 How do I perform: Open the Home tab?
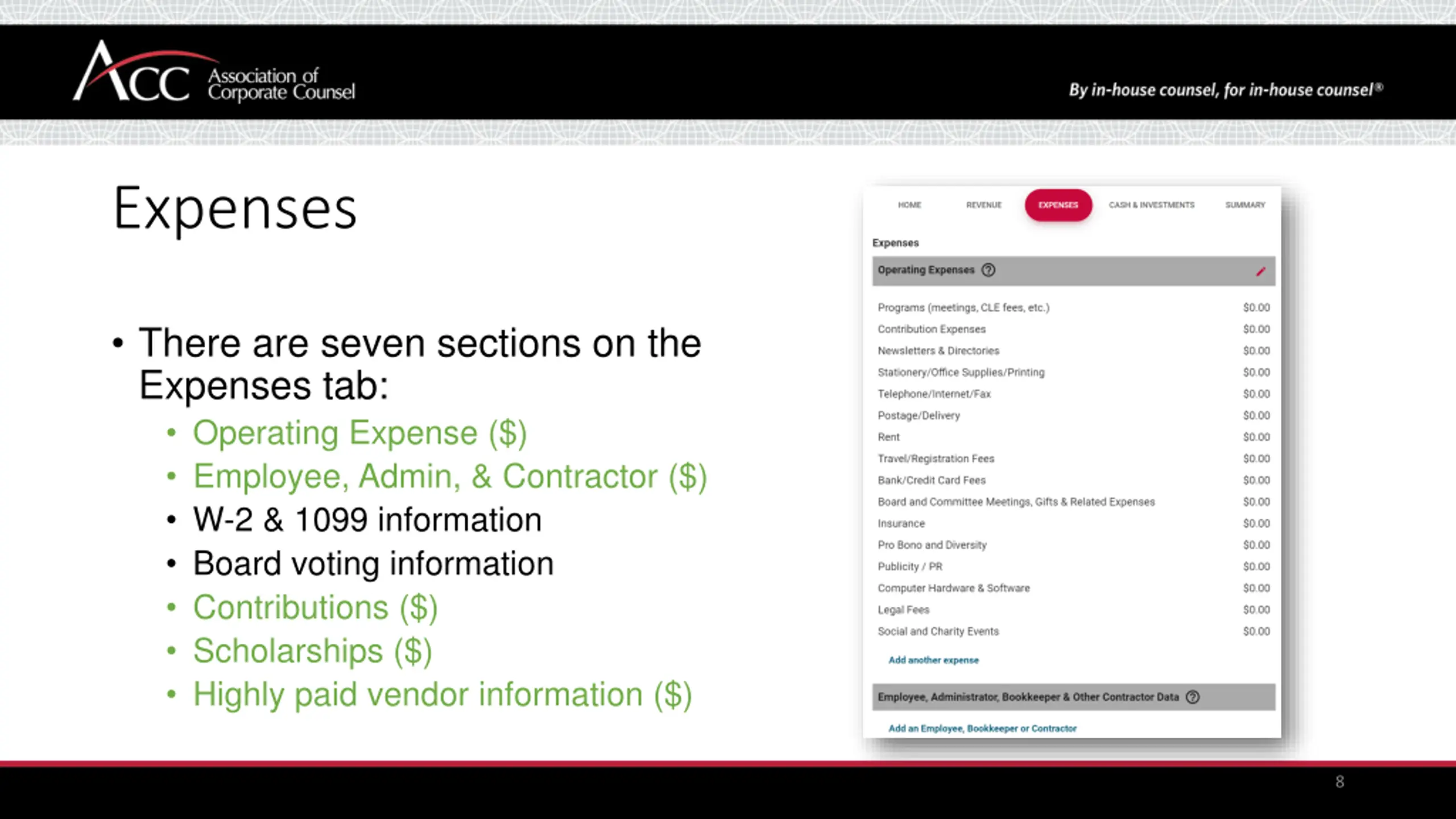point(909,205)
